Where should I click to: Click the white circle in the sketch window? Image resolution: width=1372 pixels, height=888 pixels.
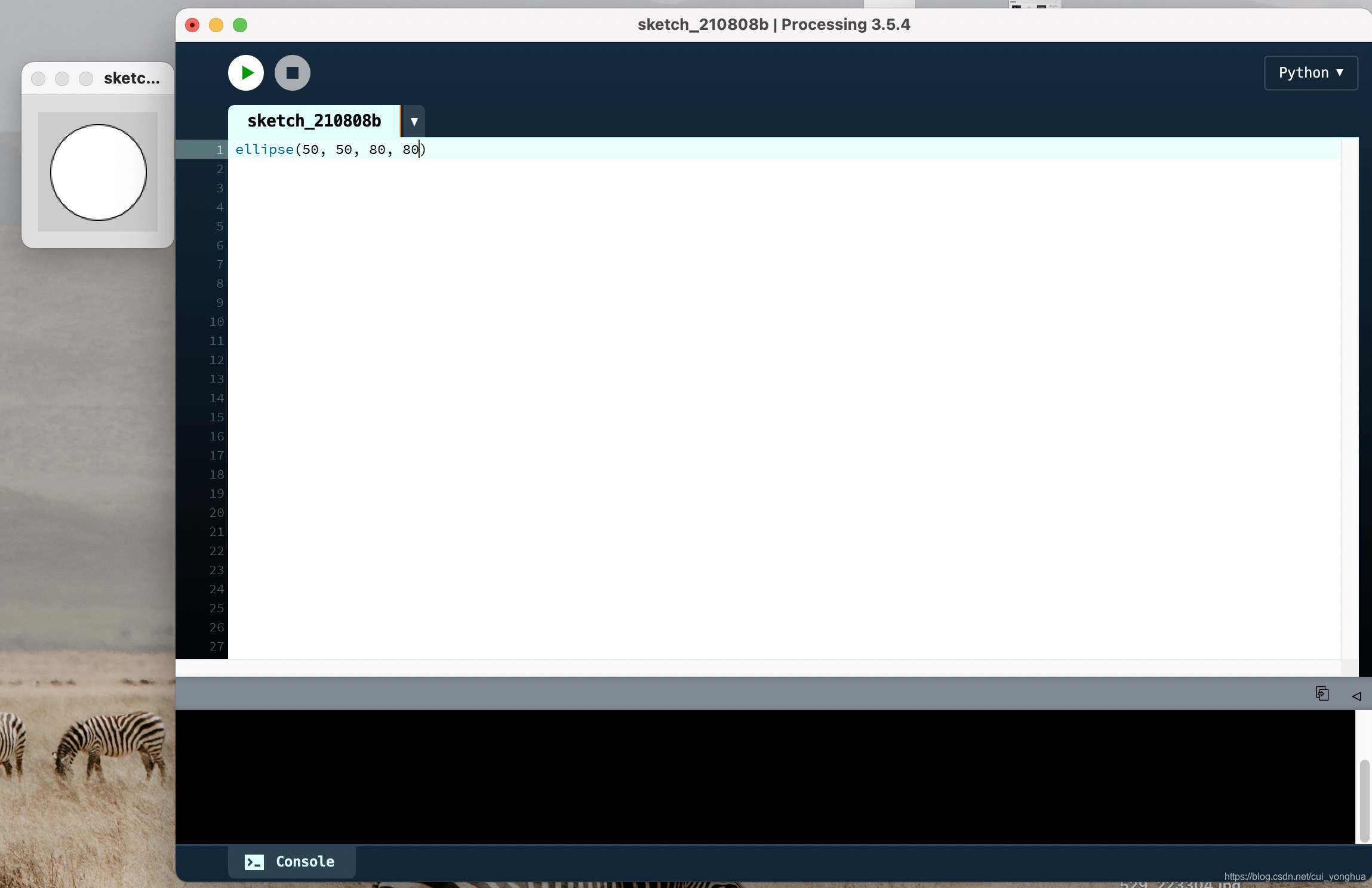click(x=98, y=172)
